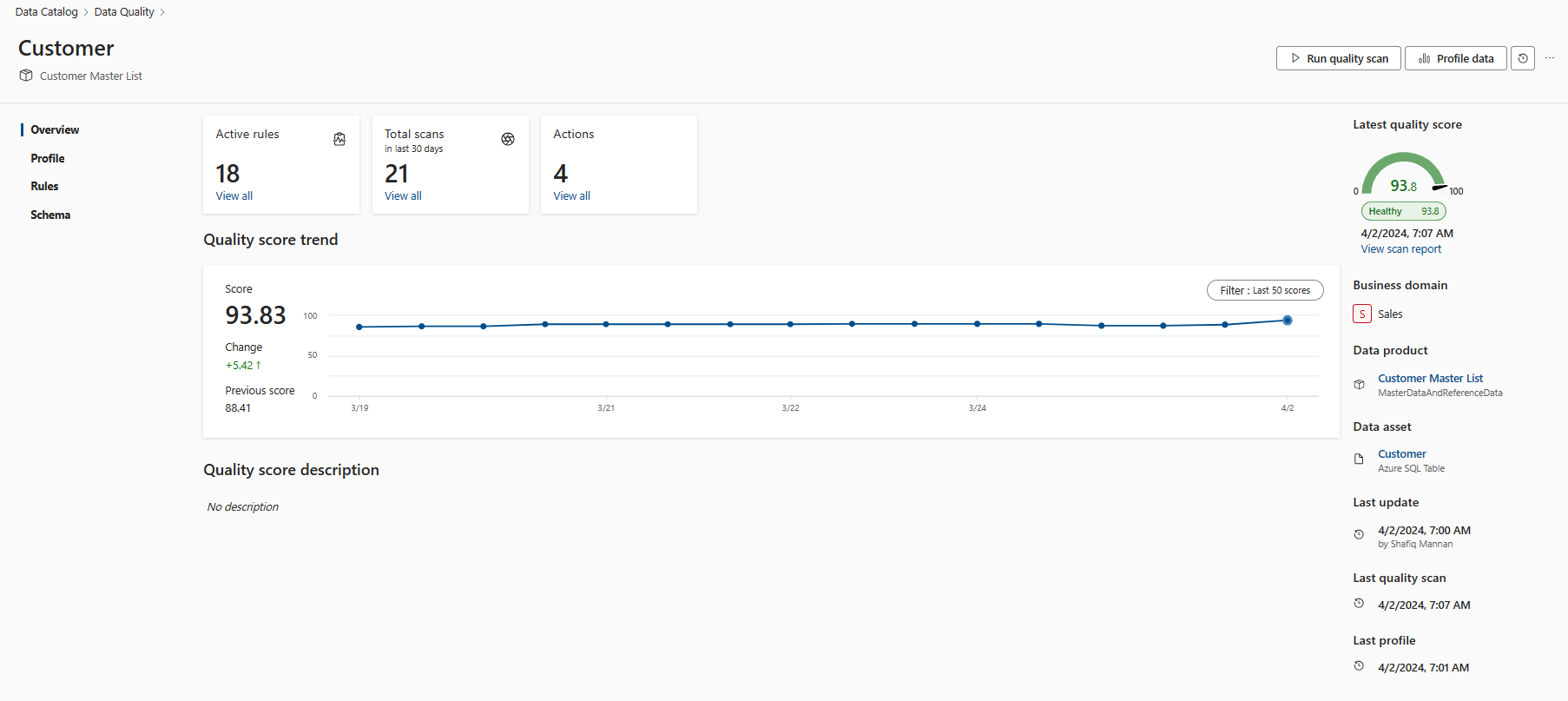Click the Customer Master List product icon
The height and width of the screenshot is (701, 1568).
pos(1360,384)
